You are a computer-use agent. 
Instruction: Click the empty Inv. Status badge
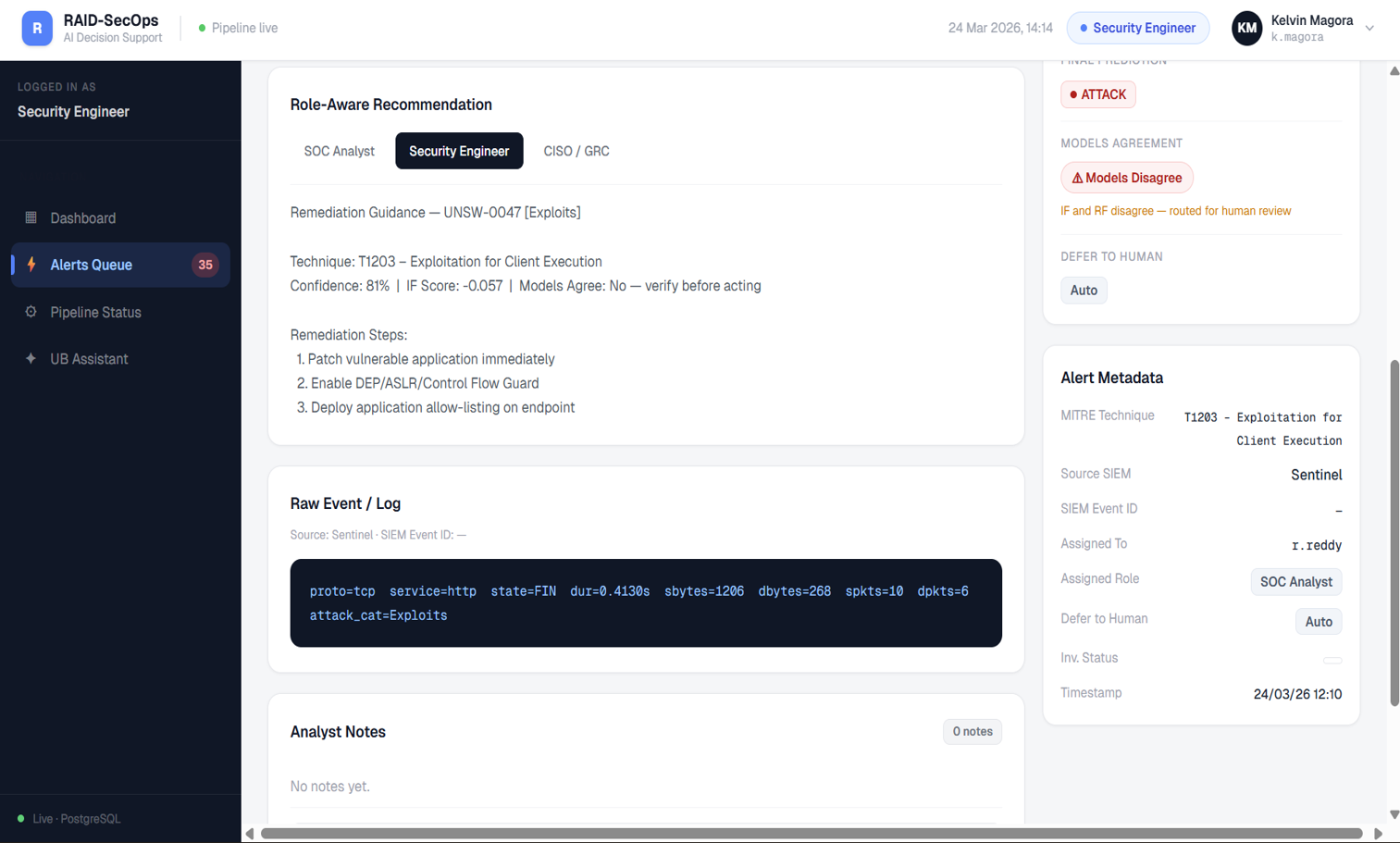pos(1332,660)
